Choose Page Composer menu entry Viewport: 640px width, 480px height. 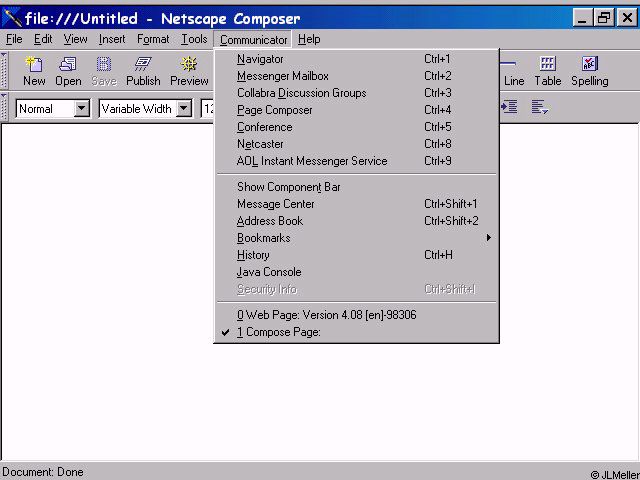coord(356,110)
